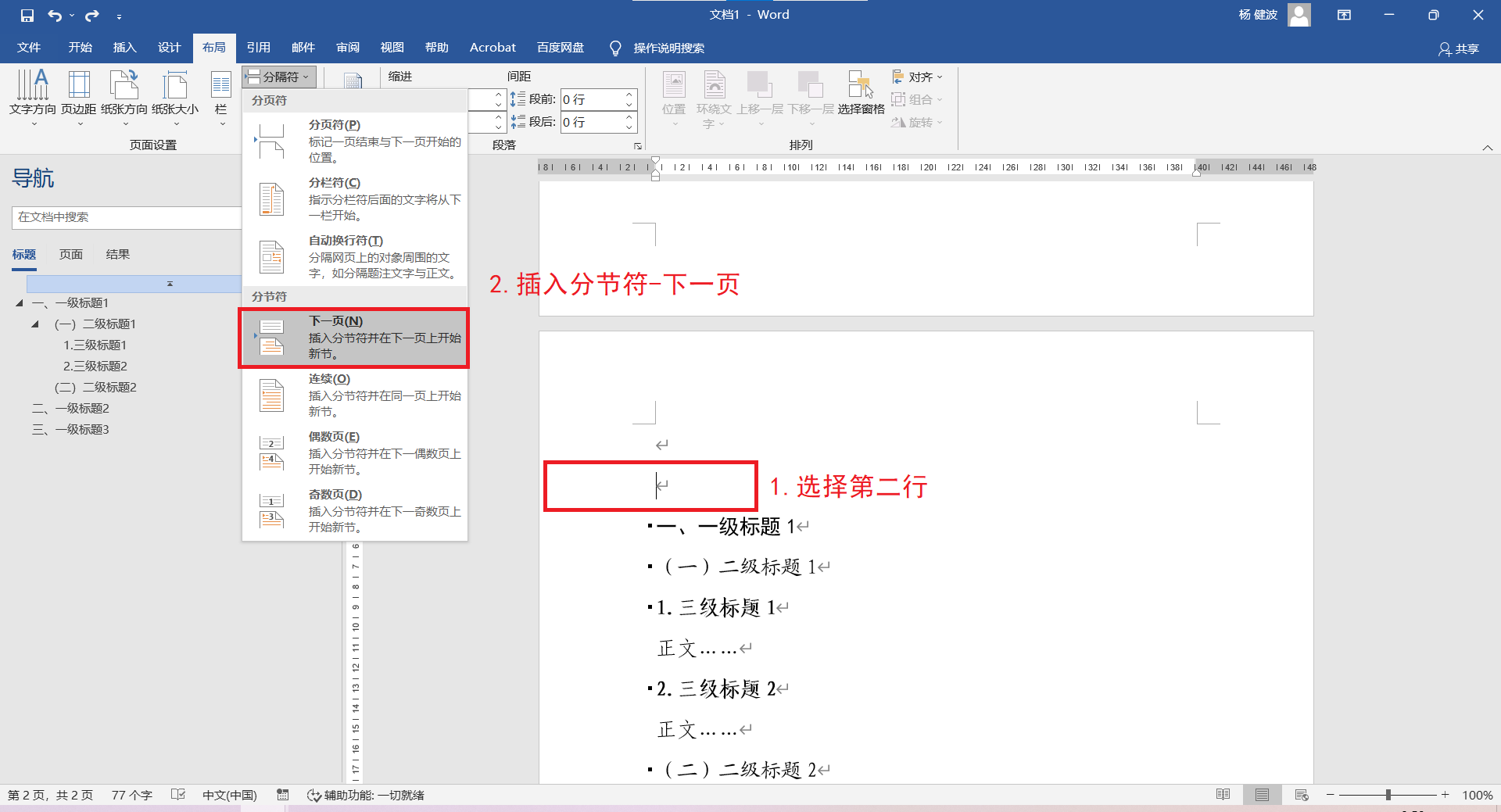Adjust the zoom slider handle
Viewport: 1501px width, 812px height.
(x=1388, y=795)
